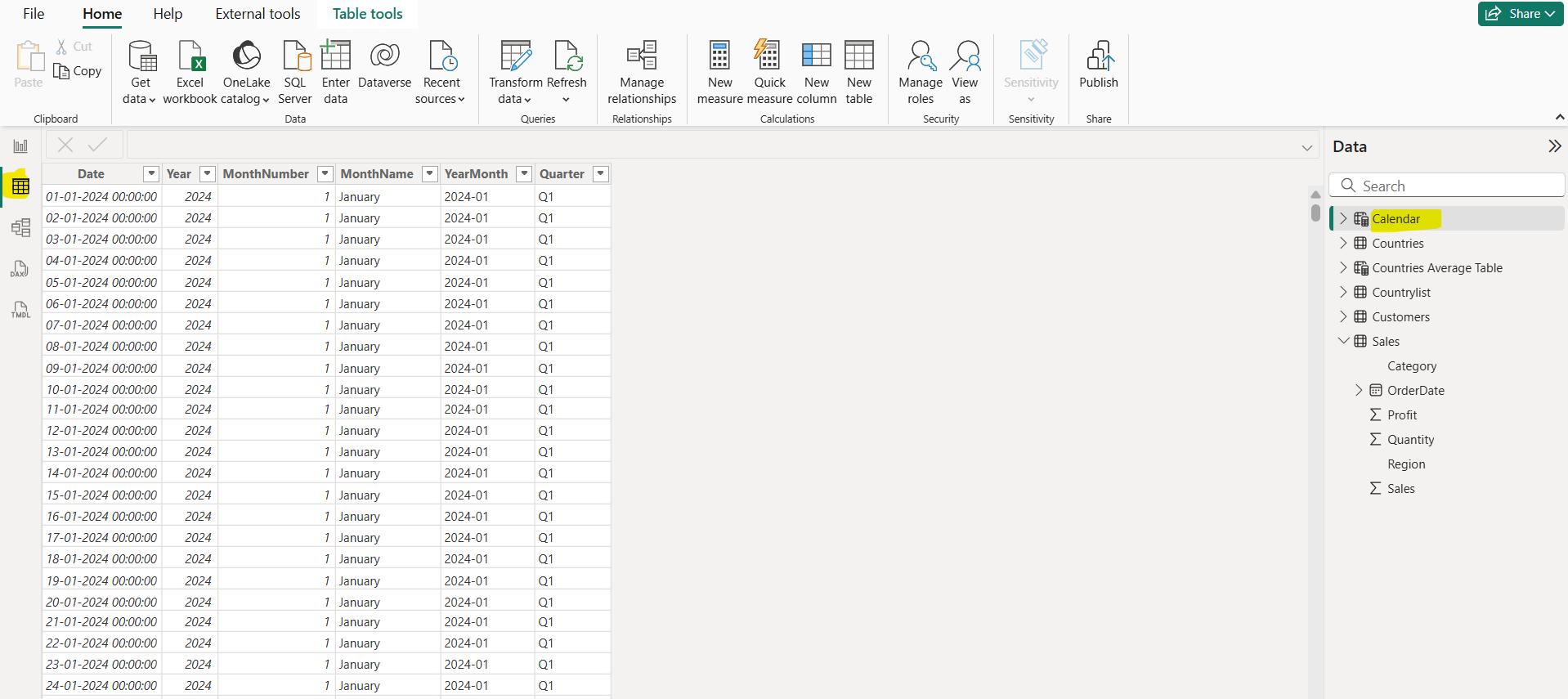Open the Get data source picker
Image resolution: width=1568 pixels, height=699 pixels.
pyautogui.click(x=140, y=72)
